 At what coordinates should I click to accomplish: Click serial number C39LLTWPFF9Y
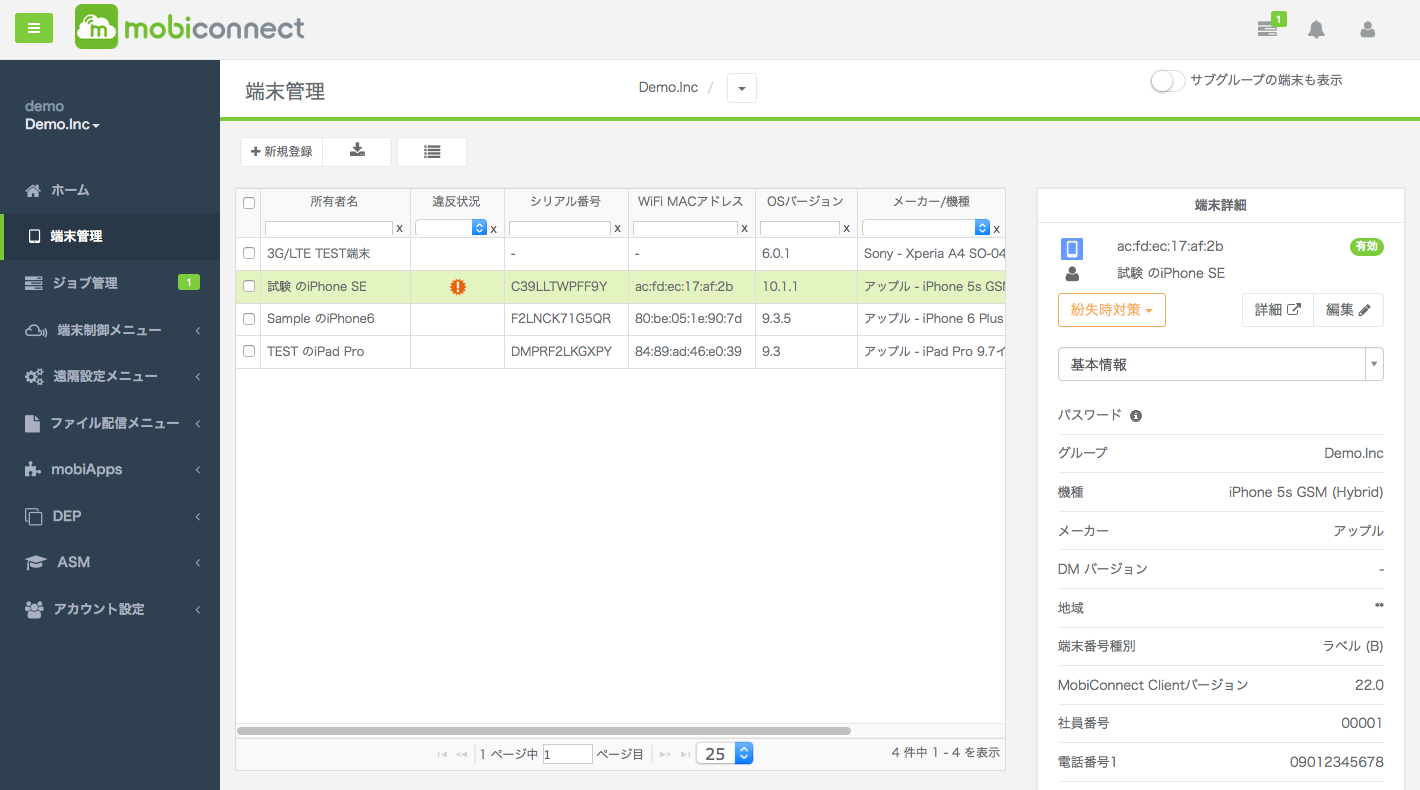[x=559, y=287]
